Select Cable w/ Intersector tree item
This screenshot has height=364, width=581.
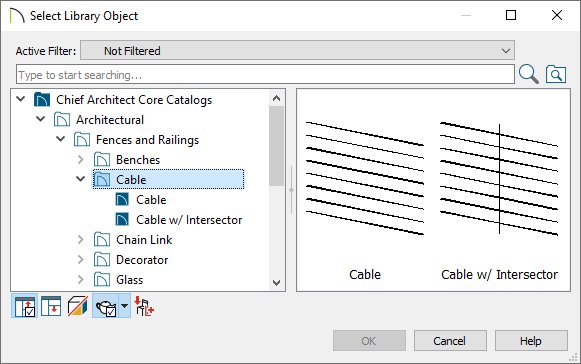click(189, 220)
